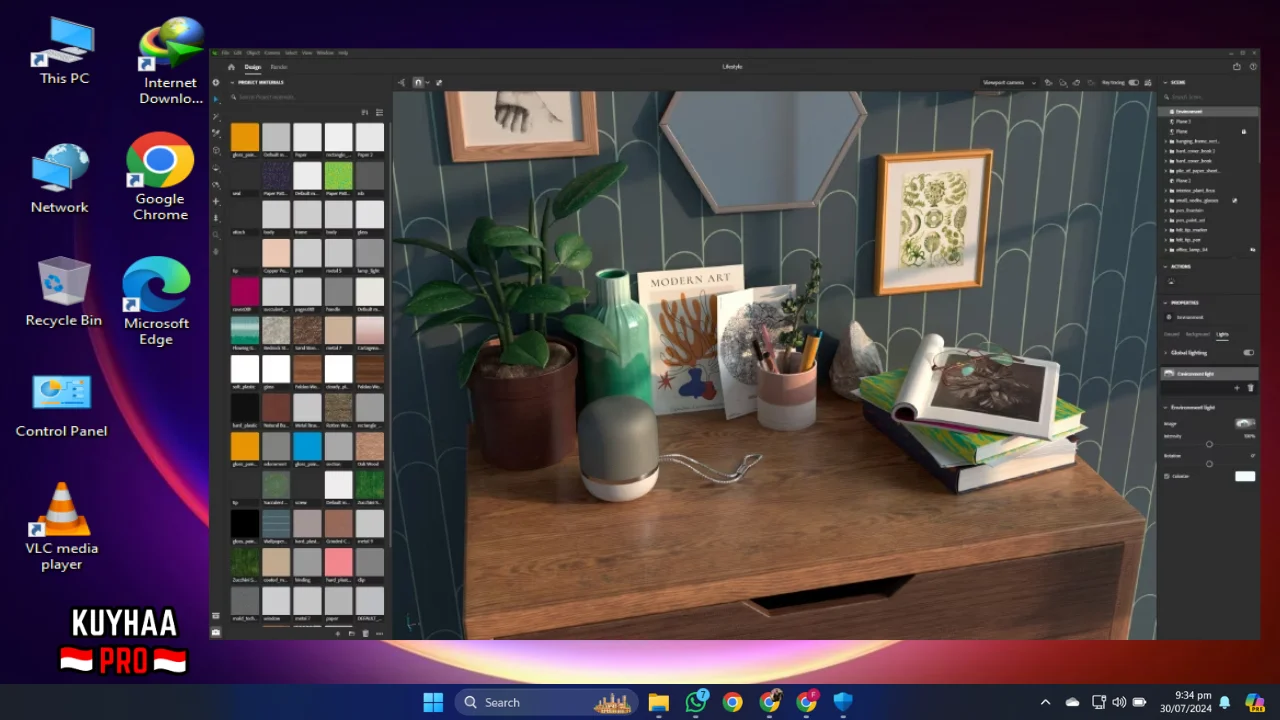Image resolution: width=1280 pixels, height=720 pixels.
Task: Open Windows Security shield in taskbar
Action: point(843,702)
